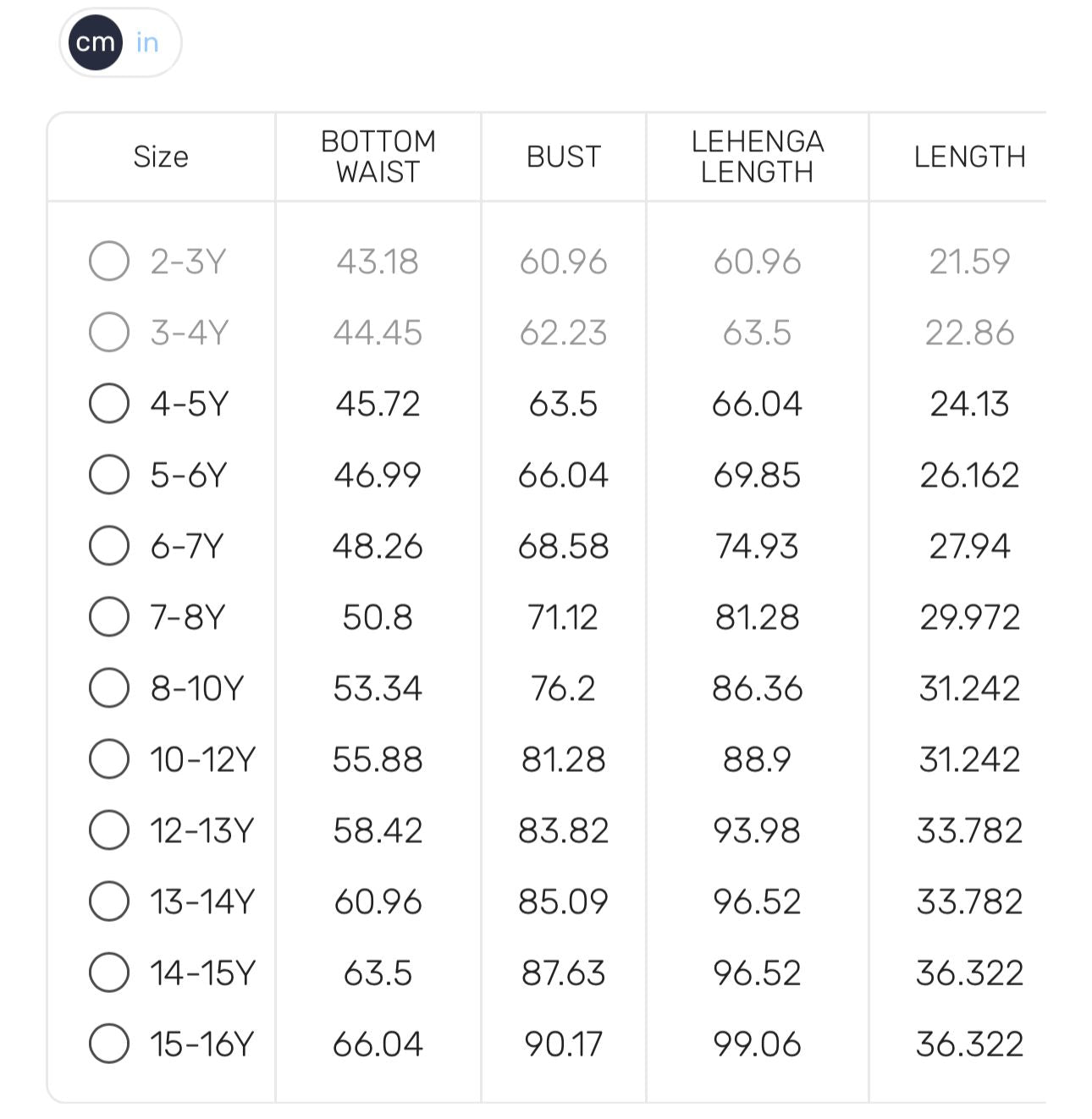This screenshot has width=1092, height=1119.
Task: Pick the 6-7Y size option
Action: [109, 545]
